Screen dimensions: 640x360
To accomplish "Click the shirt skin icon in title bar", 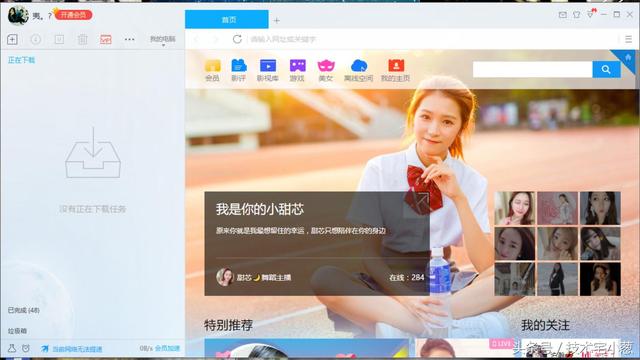I will [x=576, y=15].
